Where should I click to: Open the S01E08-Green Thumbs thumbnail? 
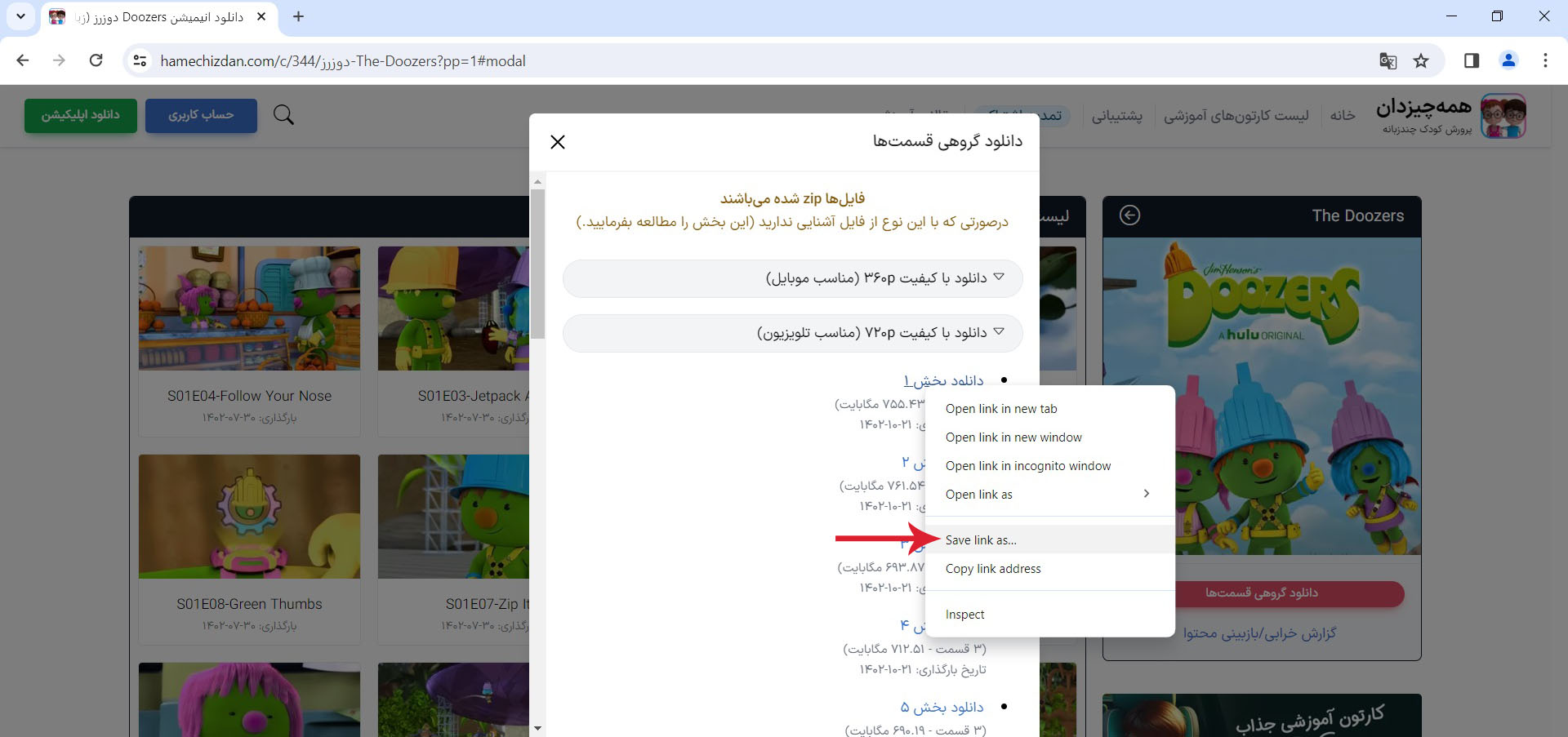(x=249, y=517)
